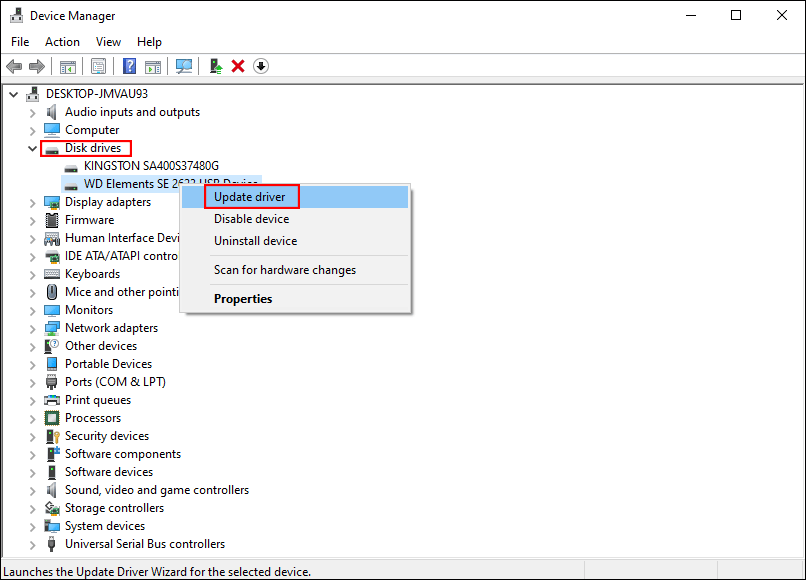This screenshot has height=580, width=806.
Task: Select Disable device in context menu
Action: (251, 219)
